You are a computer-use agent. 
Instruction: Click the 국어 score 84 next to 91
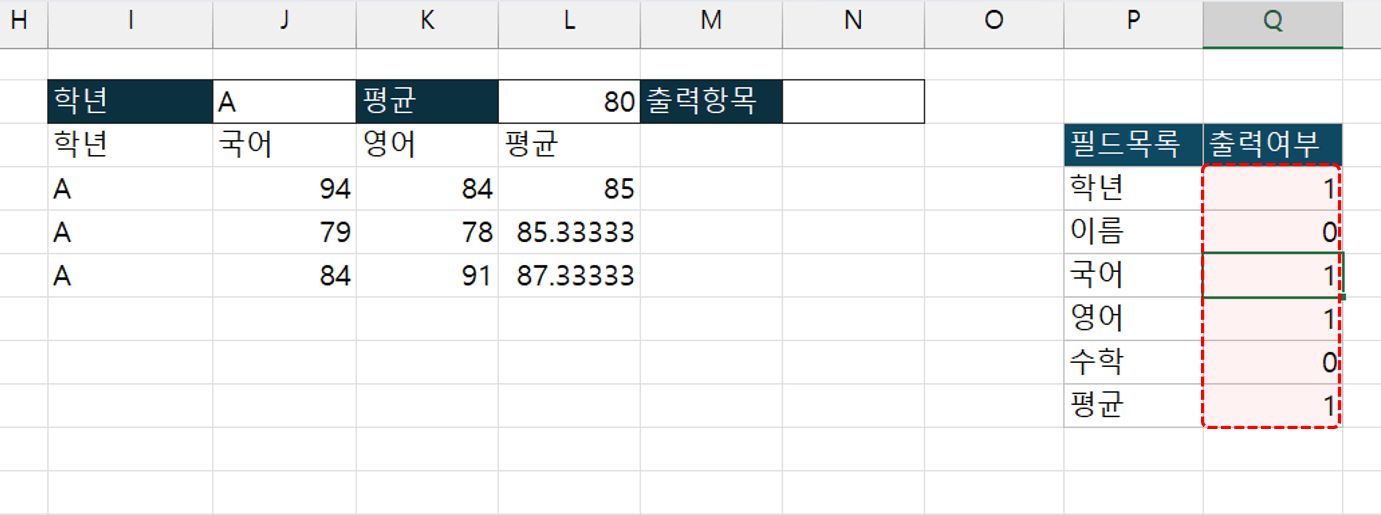pos(284,275)
